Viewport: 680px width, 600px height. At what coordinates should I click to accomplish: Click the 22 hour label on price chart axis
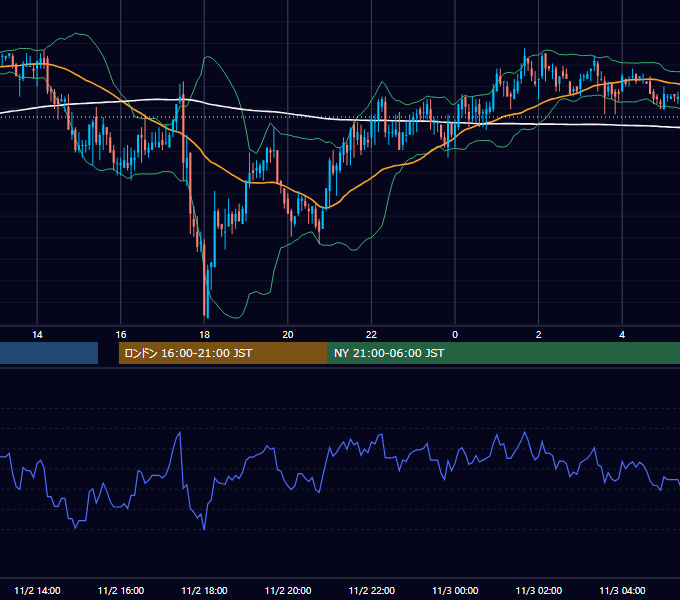point(371,335)
